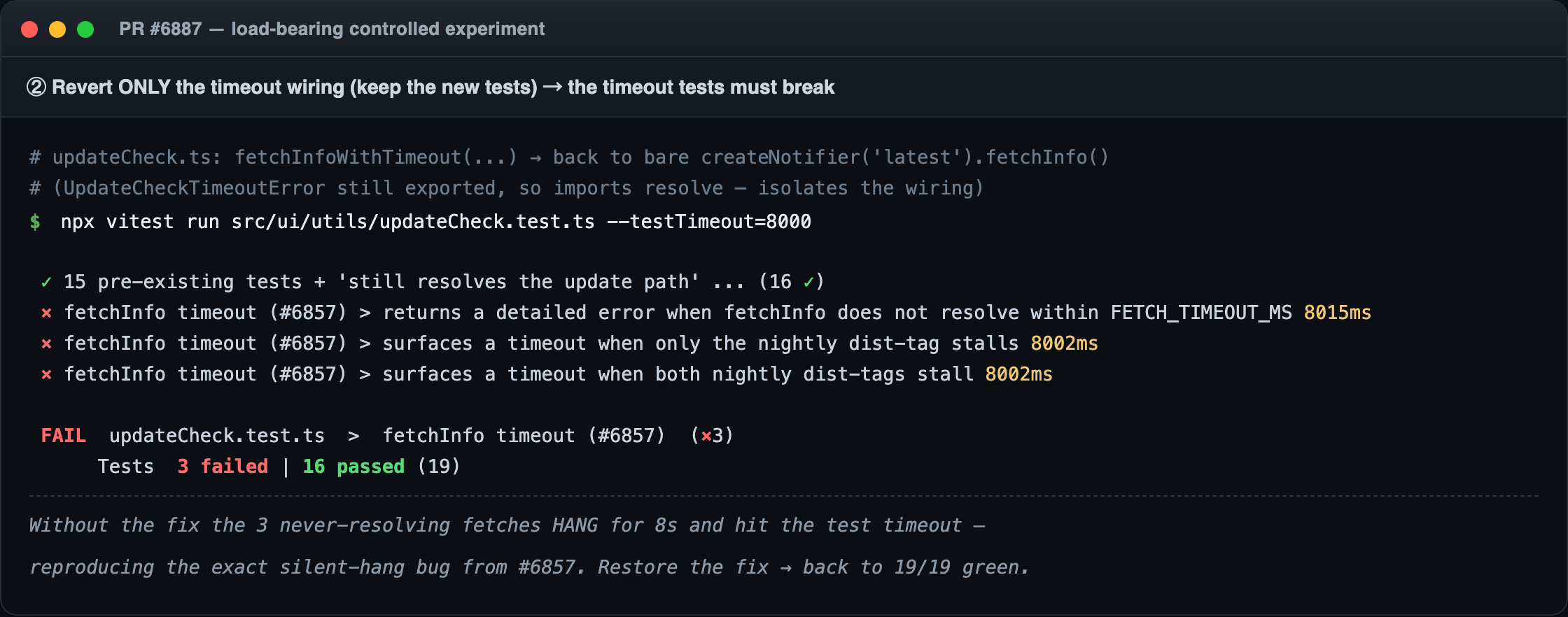This screenshot has height=617, width=1568.
Task: Click the '16 passed' result text
Action: tap(353, 467)
